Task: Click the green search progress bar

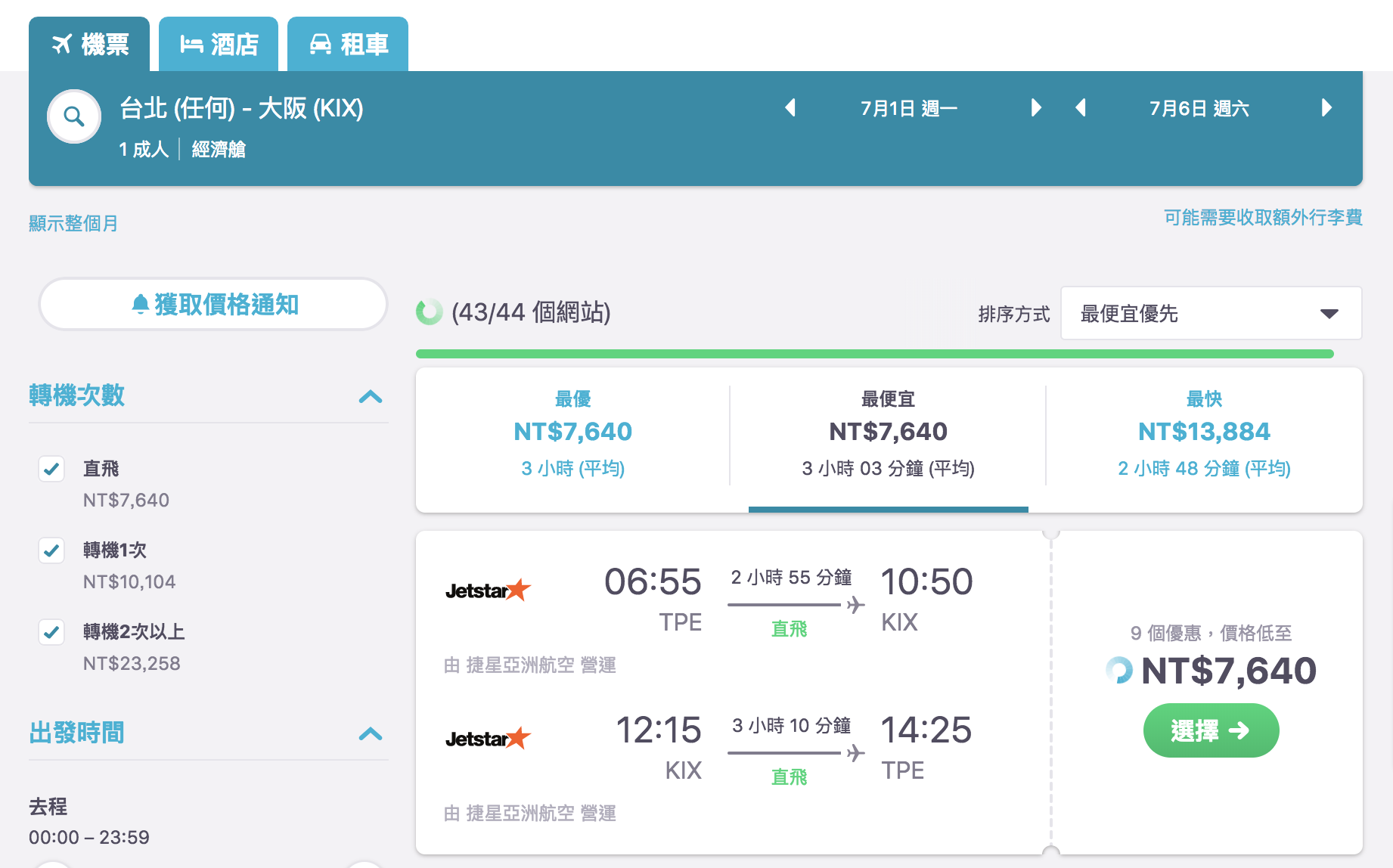Action: click(874, 354)
